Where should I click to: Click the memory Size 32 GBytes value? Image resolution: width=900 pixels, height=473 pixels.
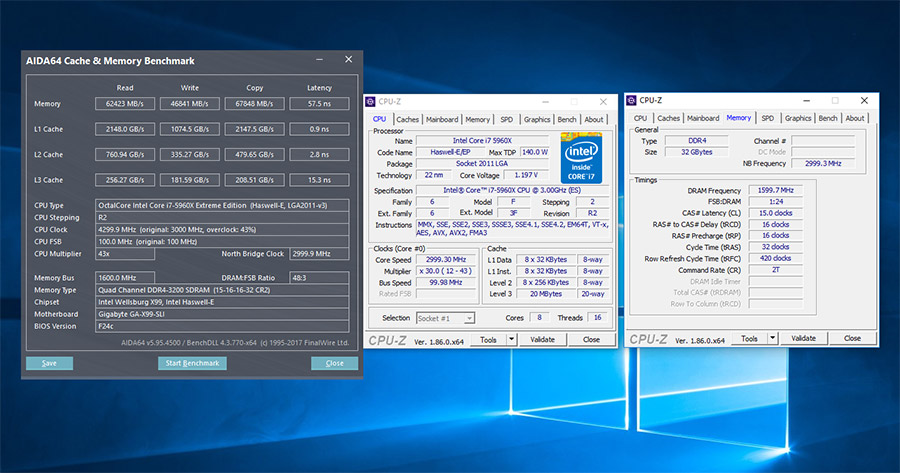tap(697, 152)
